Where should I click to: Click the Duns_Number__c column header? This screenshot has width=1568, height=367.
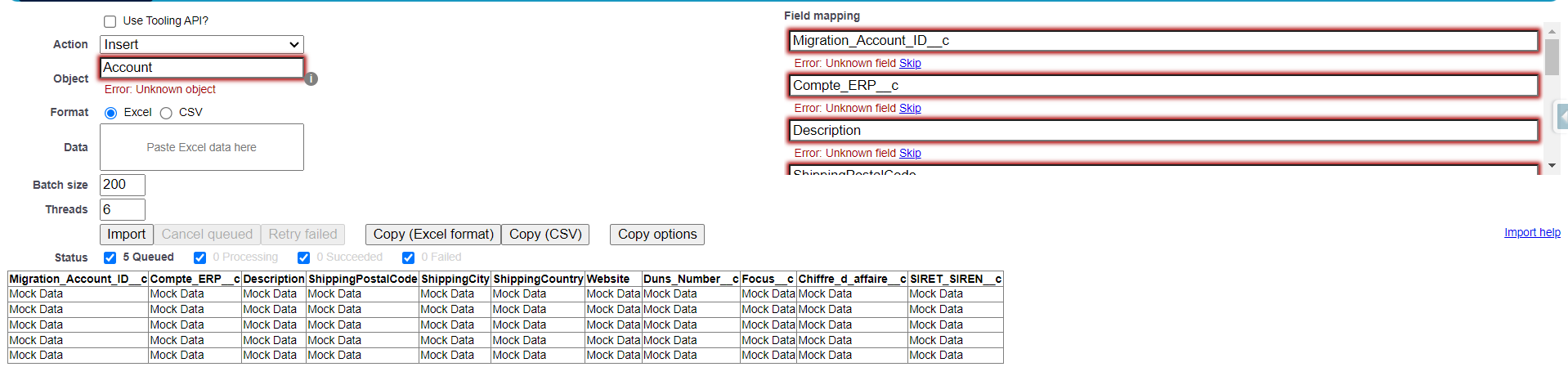click(691, 279)
